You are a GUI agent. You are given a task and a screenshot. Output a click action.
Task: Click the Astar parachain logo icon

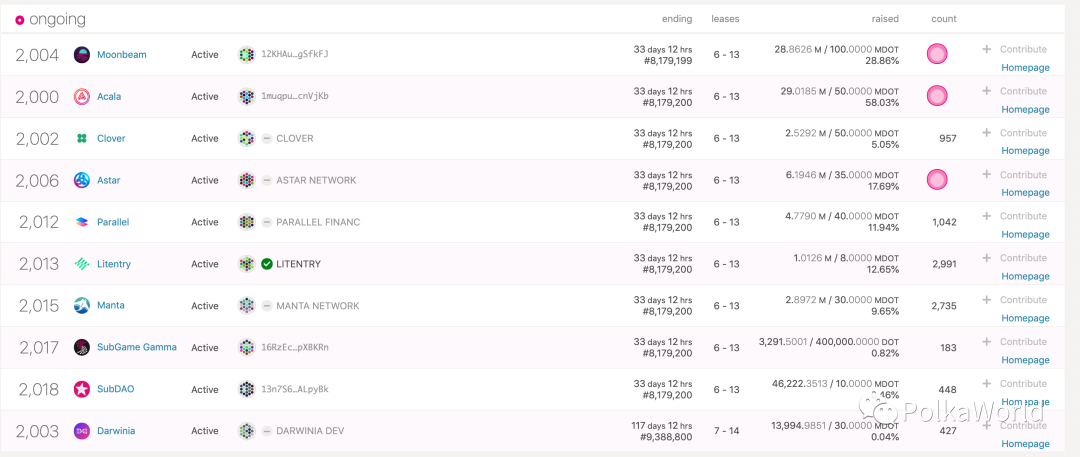coord(82,181)
